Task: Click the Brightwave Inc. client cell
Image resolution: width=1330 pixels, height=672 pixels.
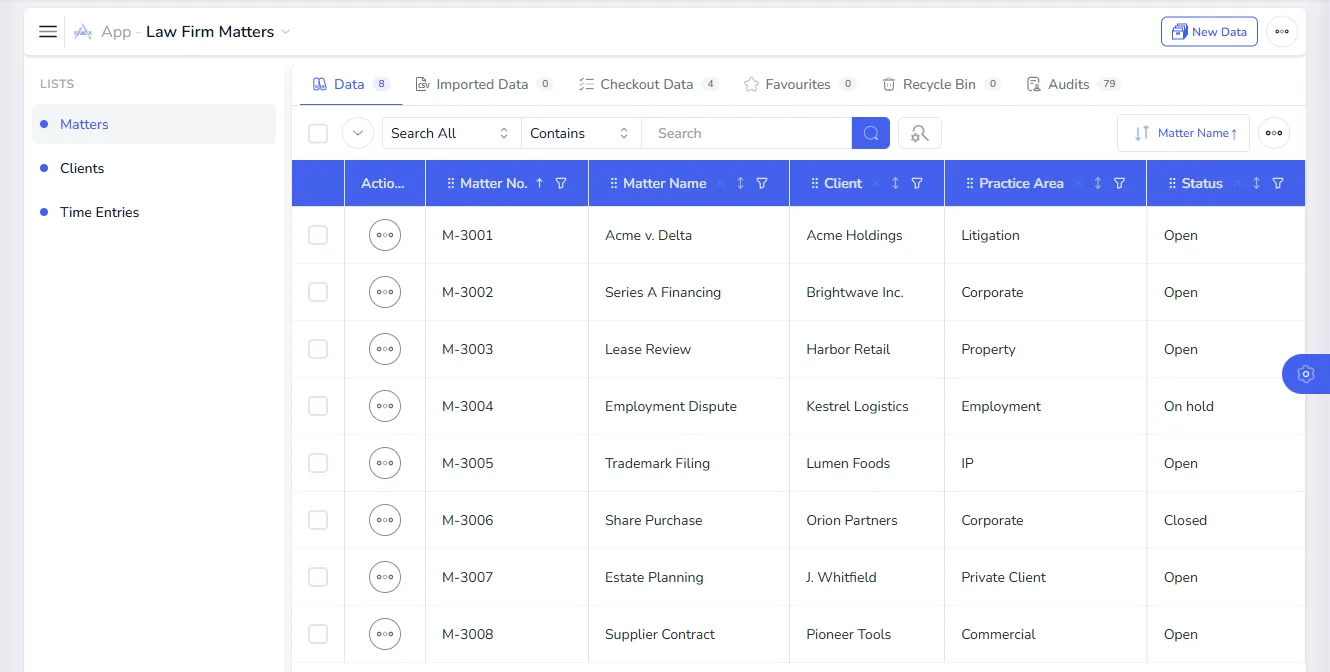Action: (867, 292)
